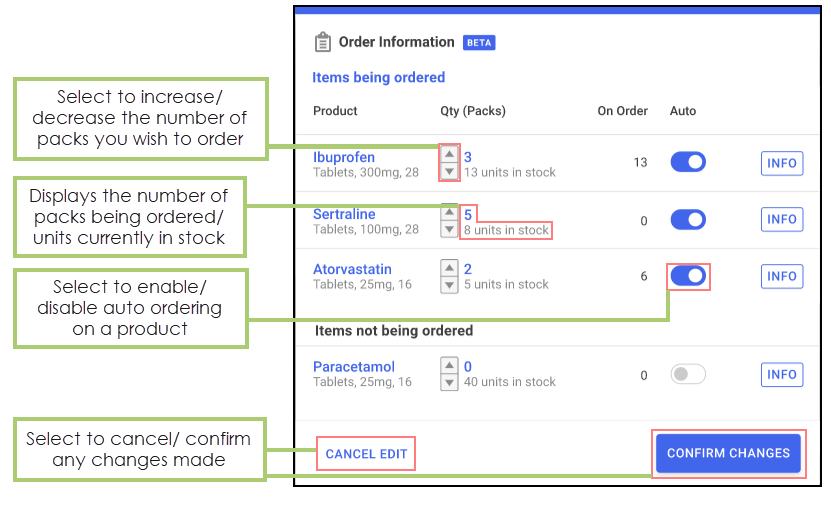This screenshot has width=831, height=509.
Task: View INFO for Atorvastatin
Action: [x=782, y=276]
